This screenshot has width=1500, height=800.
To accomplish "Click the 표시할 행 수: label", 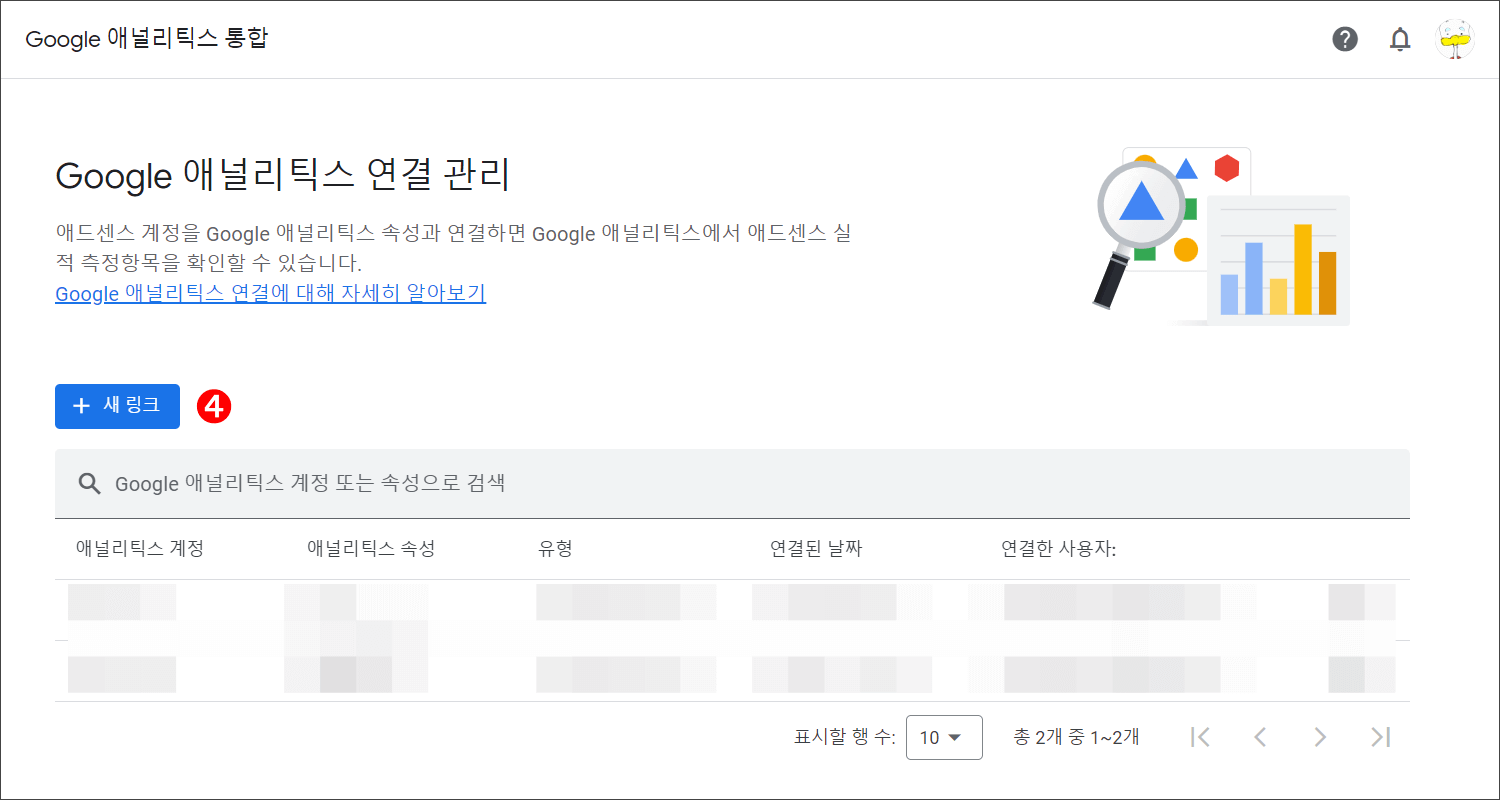I will tap(844, 738).
